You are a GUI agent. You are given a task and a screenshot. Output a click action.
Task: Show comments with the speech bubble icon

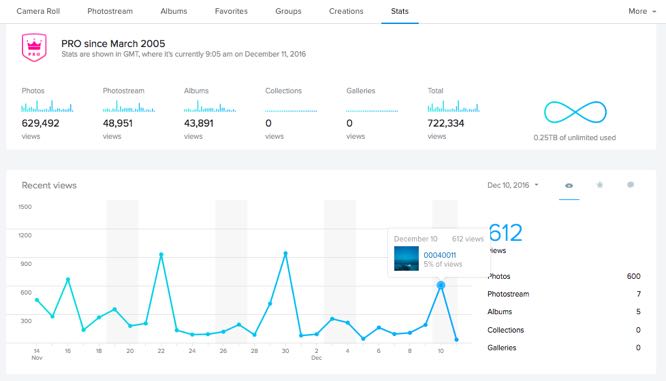coord(630,185)
